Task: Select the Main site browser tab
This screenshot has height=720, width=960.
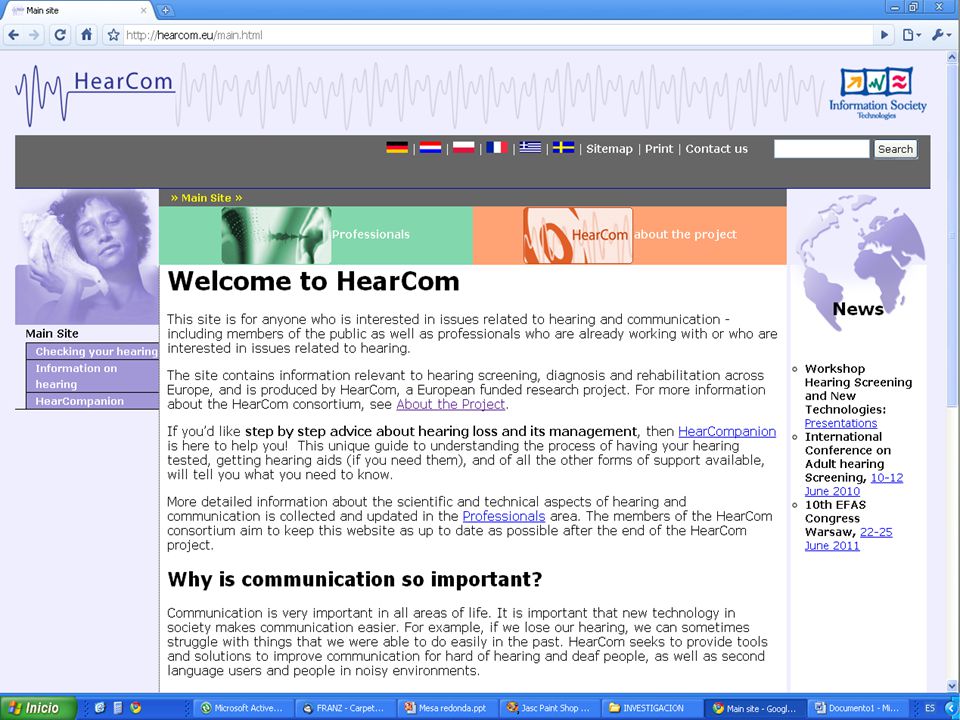Action: (x=77, y=10)
